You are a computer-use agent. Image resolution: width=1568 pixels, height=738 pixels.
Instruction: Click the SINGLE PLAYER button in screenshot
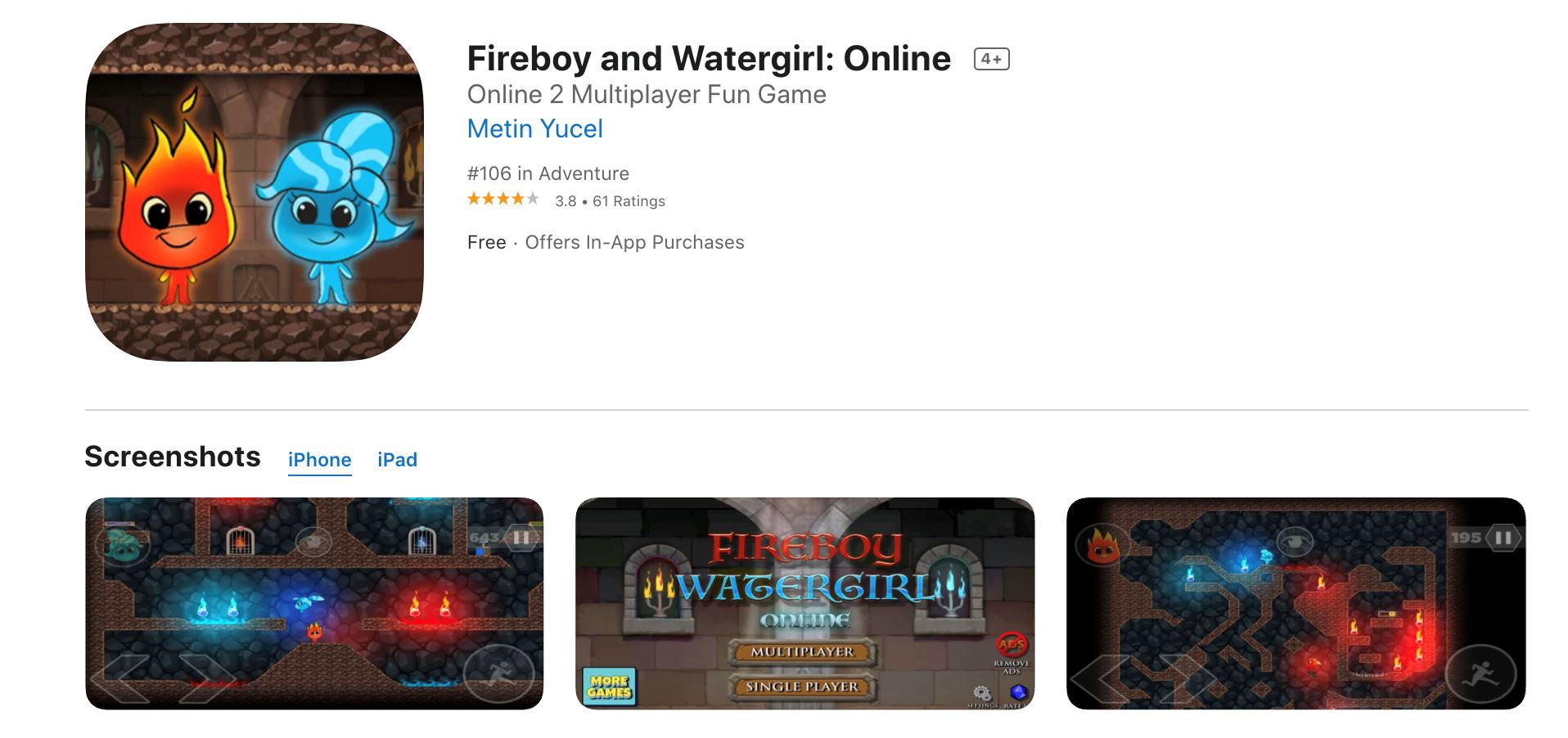click(802, 686)
